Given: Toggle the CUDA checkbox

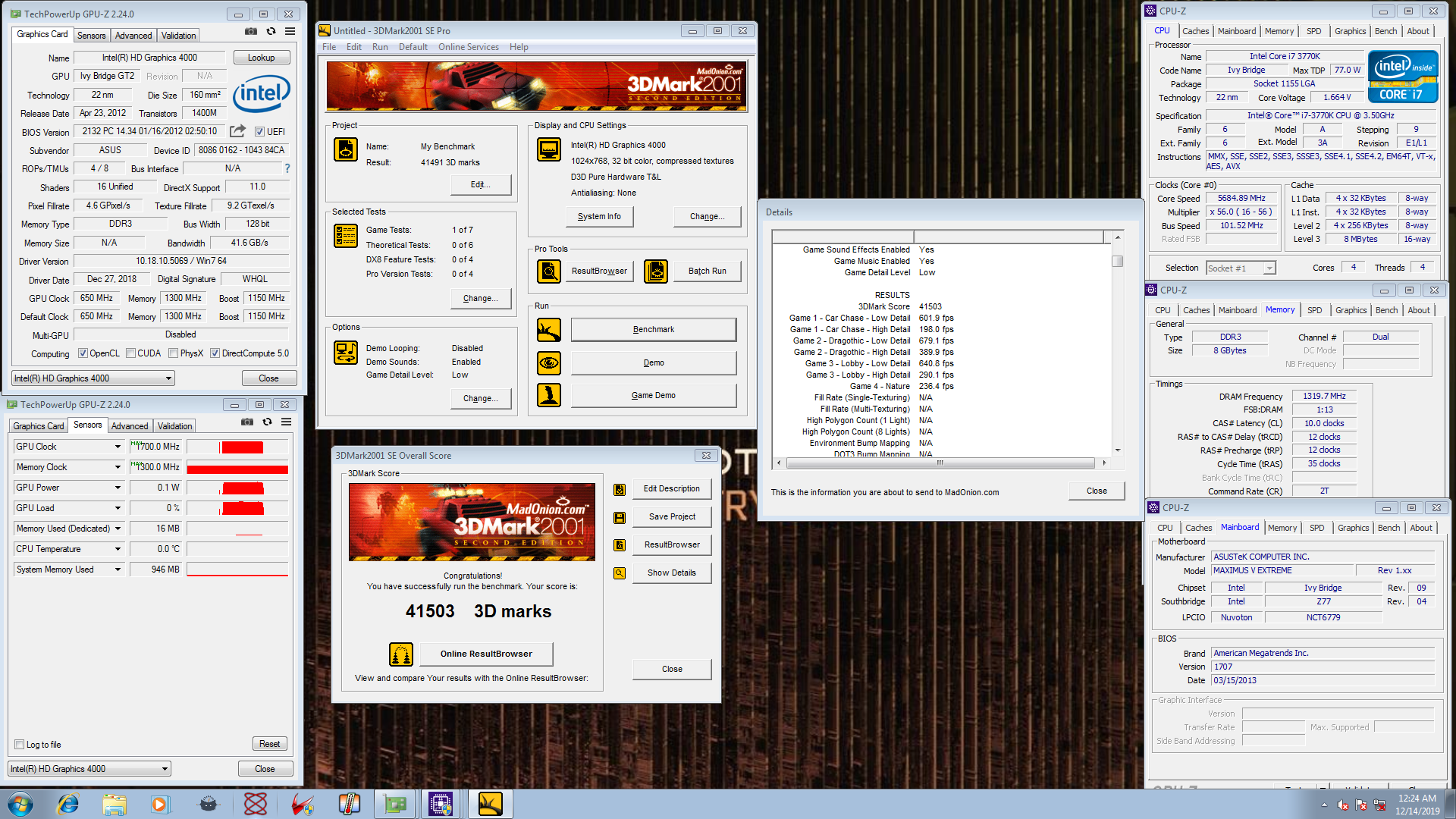Looking at the screenshot, I should 130,353.
